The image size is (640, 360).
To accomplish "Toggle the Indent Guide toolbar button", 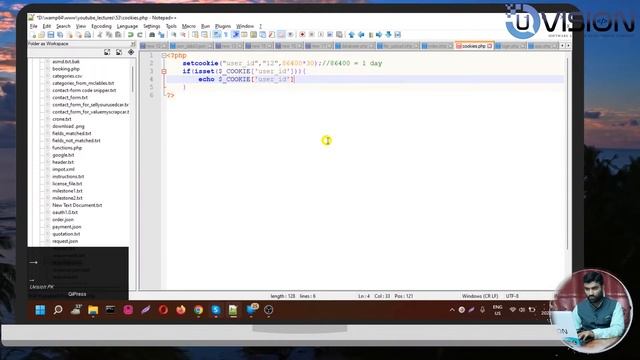I will point(236,35).
